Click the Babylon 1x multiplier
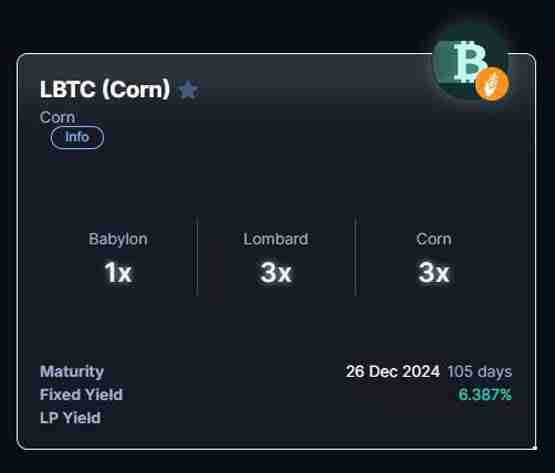This screenshot has width=555, height=473. tap(118, 272)
